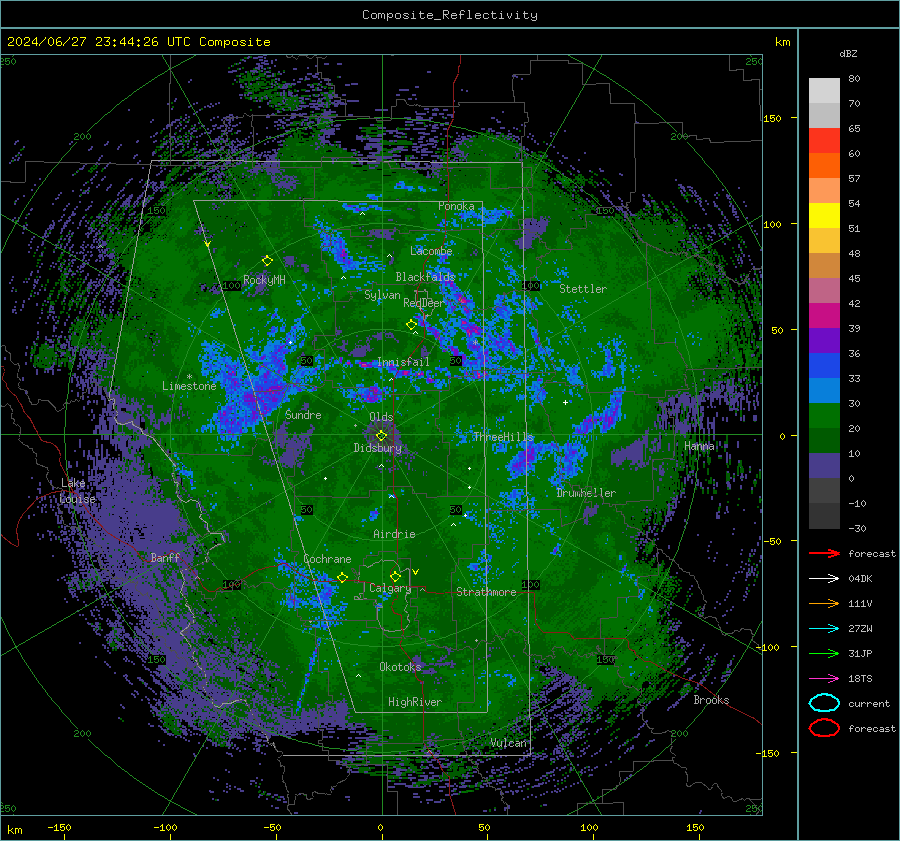
Task: Select the Okotoks label
Action: tap(400, 666)
